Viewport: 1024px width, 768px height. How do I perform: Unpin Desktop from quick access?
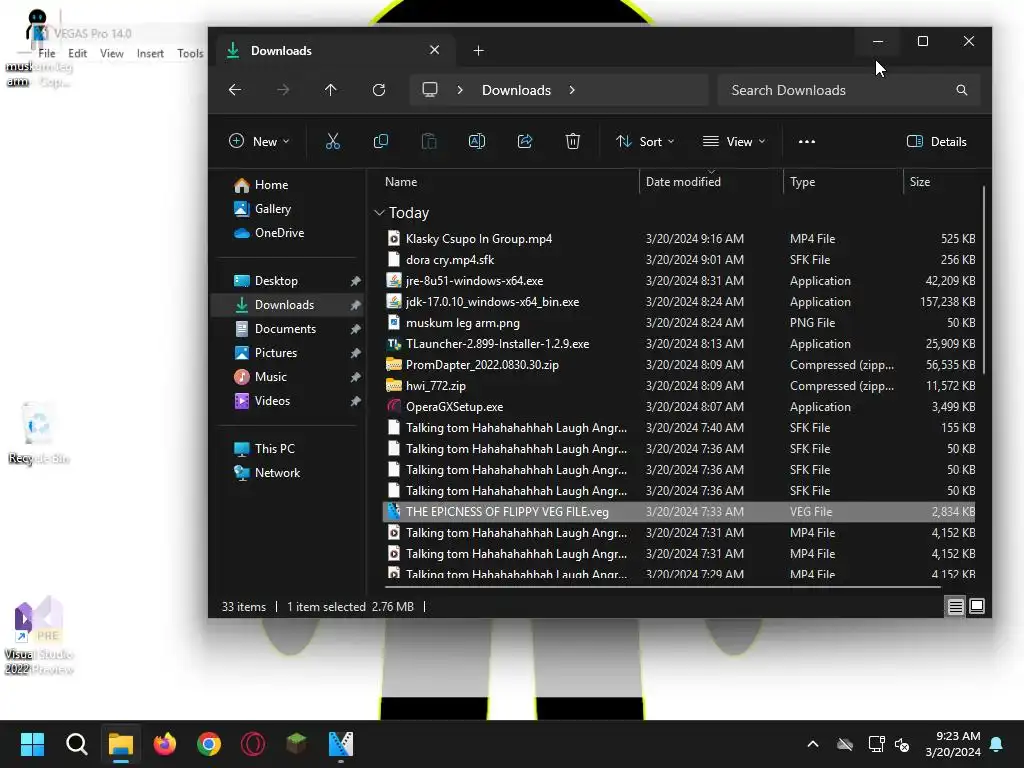[x=355, y=281]
